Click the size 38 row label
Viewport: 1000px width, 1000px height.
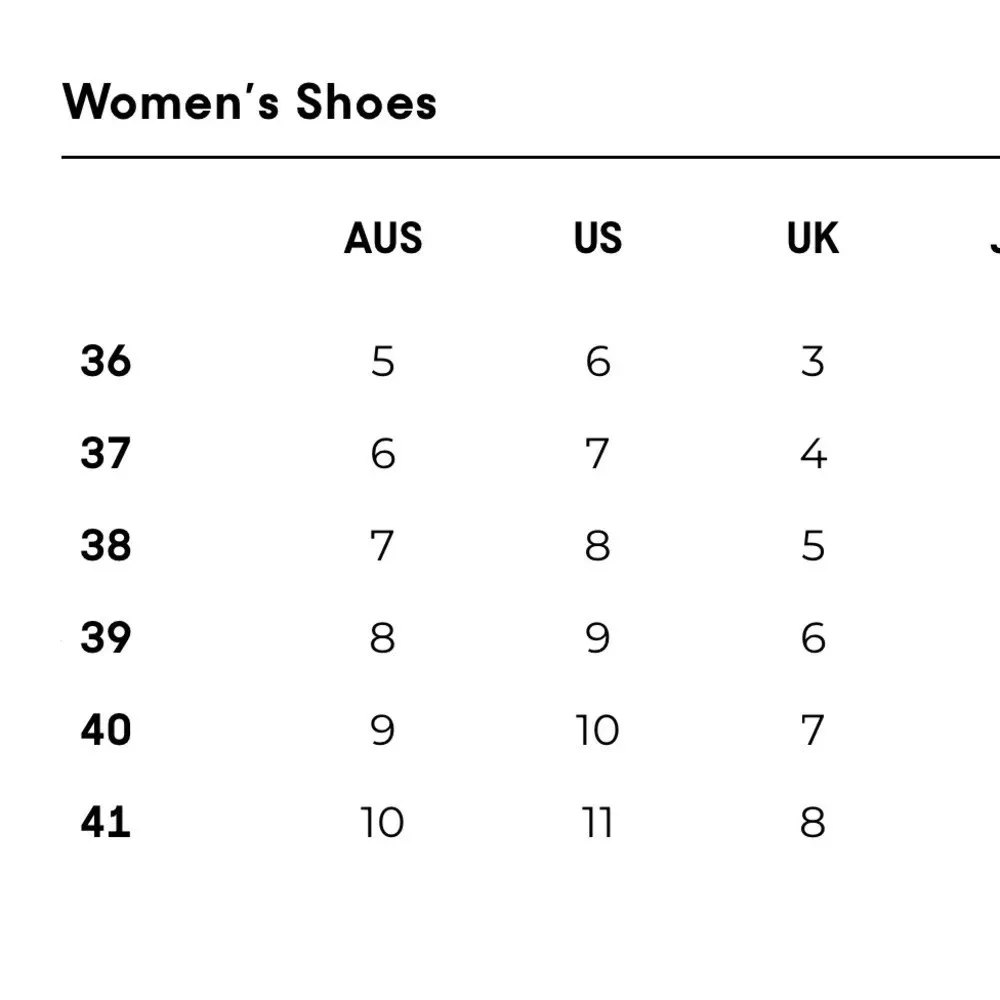pos(106,546)
